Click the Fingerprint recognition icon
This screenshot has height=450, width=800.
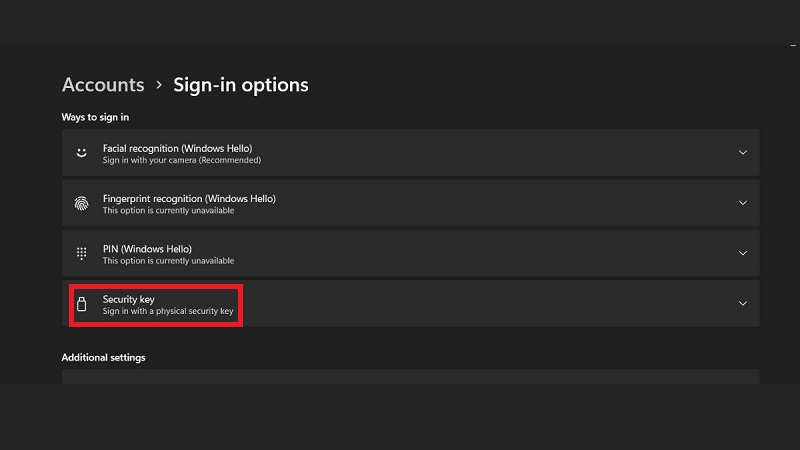pos(82,203)
